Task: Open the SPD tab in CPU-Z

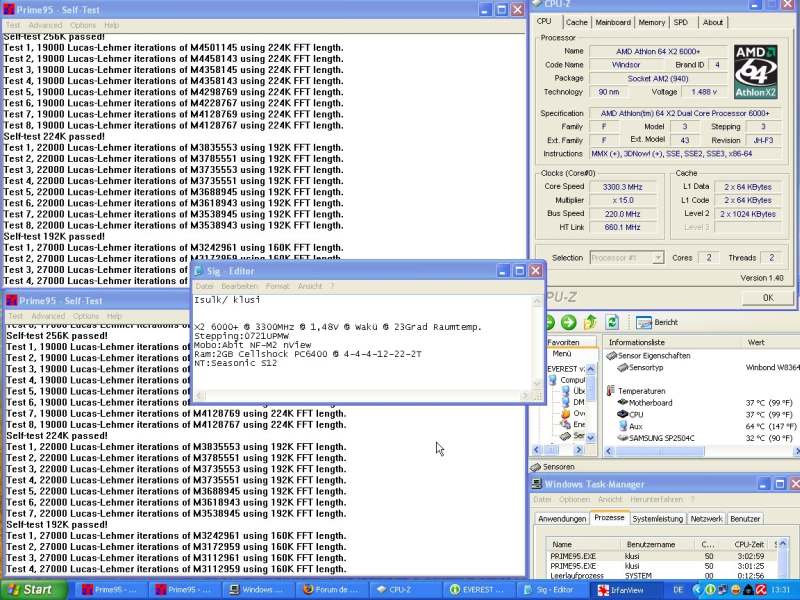Action: tap(681, 22)
